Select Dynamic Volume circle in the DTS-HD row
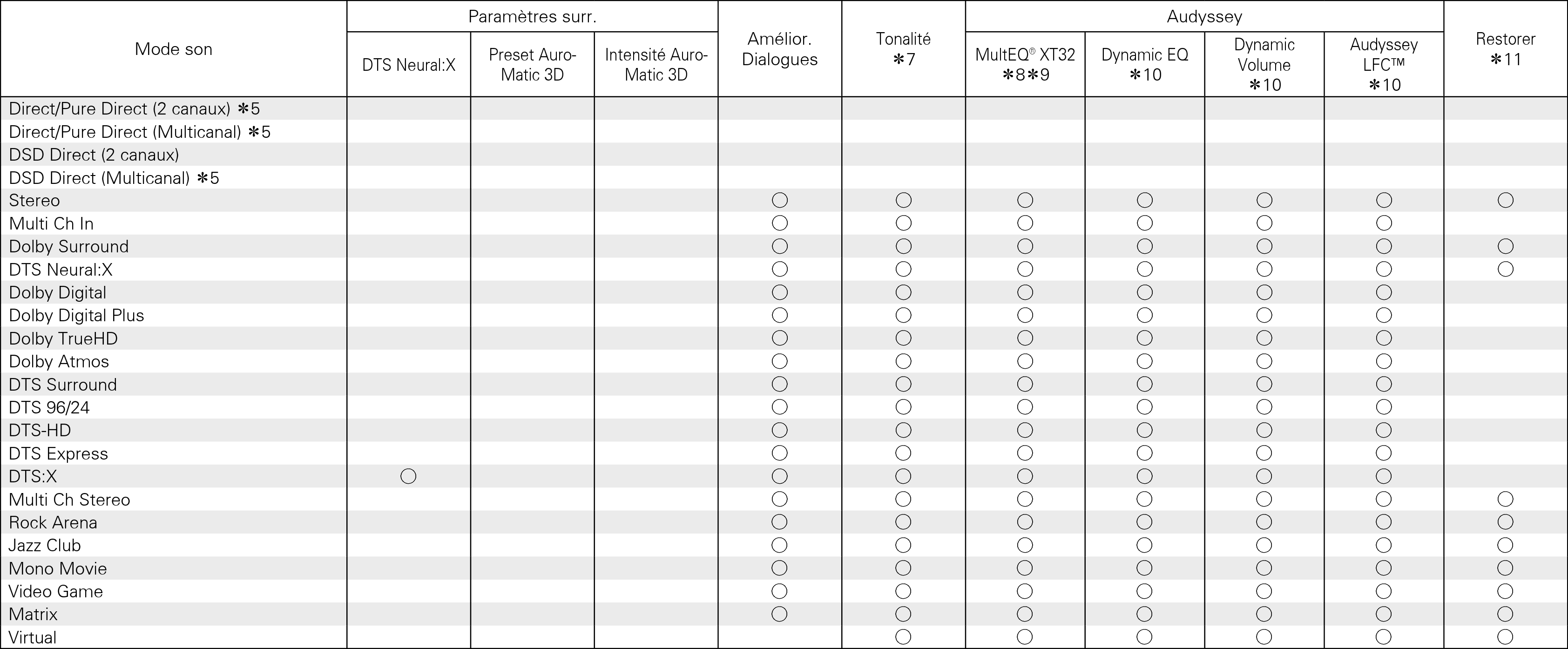The image size is (1568, 649). coord(1264,431)
